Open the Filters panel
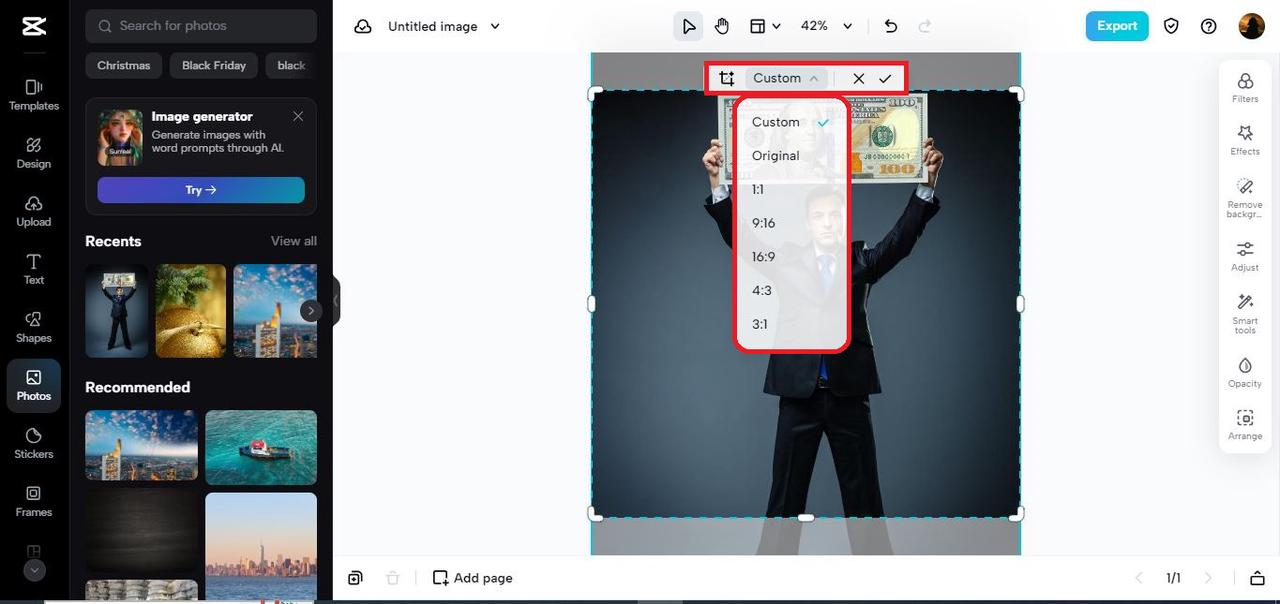Viewport: 1280px width, 604px height. pyautogui.click(x=1245, y=87)
